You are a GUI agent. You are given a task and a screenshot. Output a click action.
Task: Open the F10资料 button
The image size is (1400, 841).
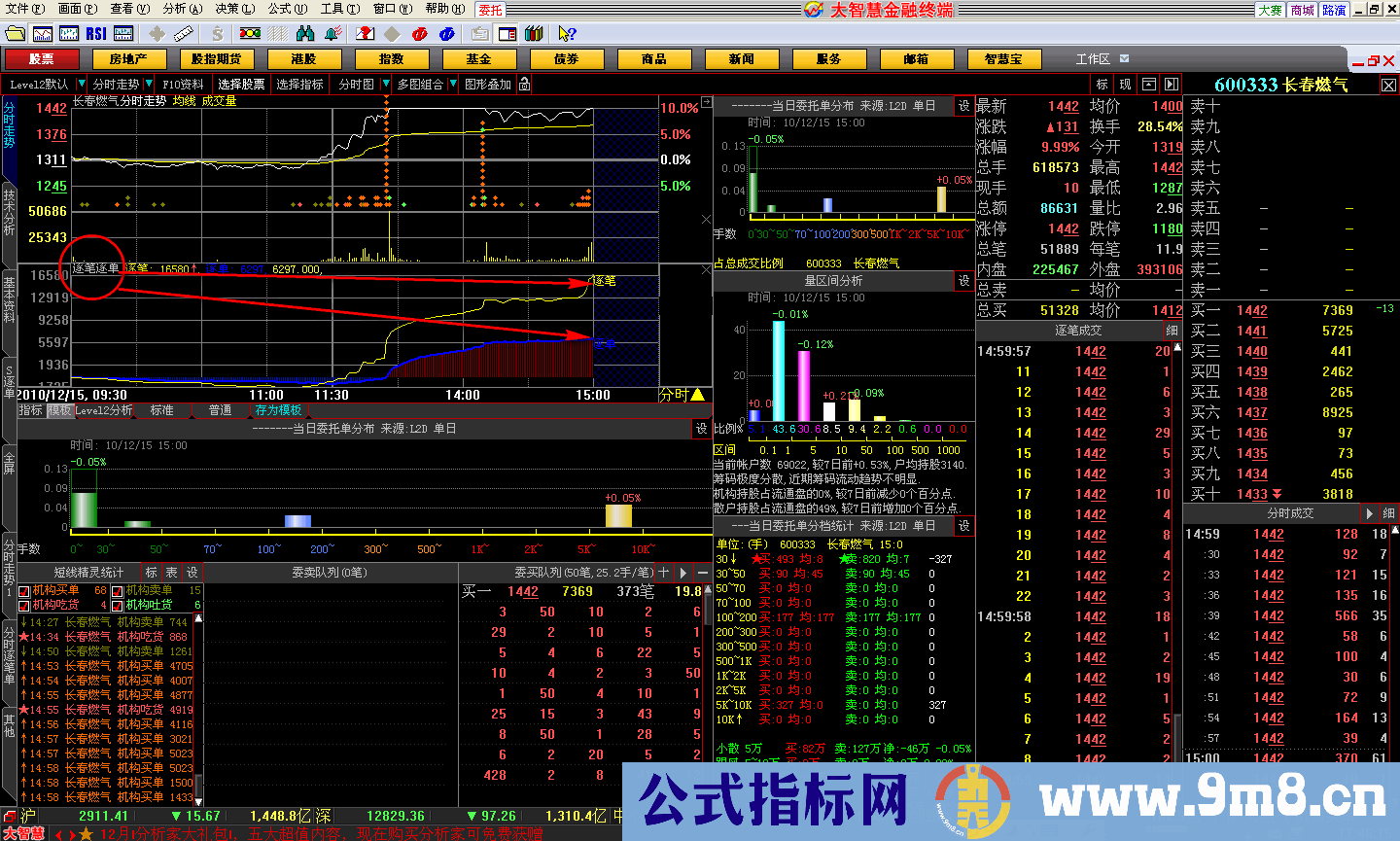(183, 85)
